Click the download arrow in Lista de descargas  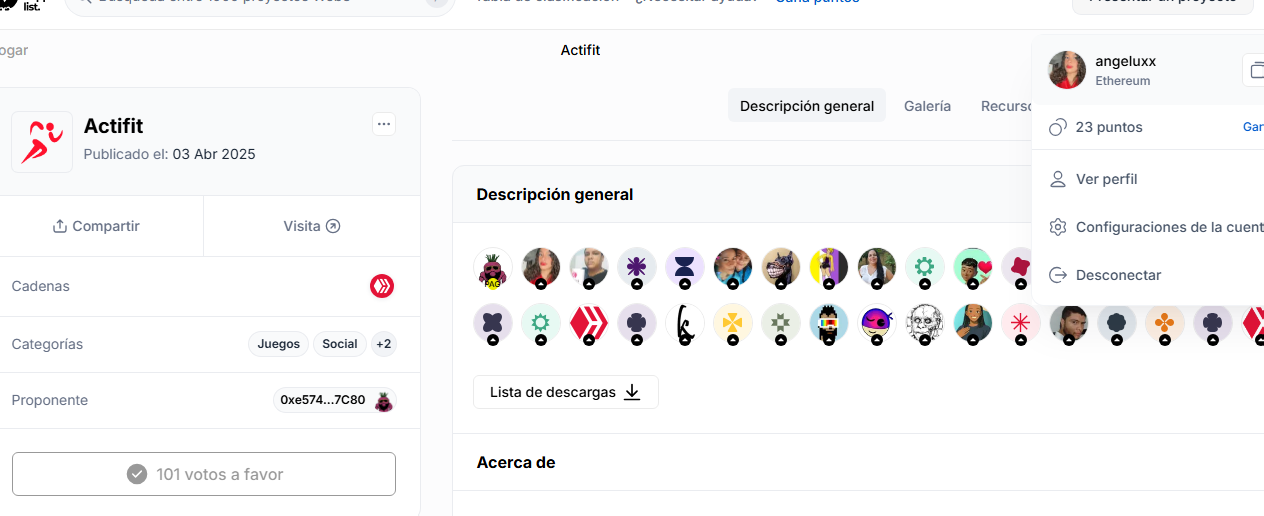[x=632, y=392]
